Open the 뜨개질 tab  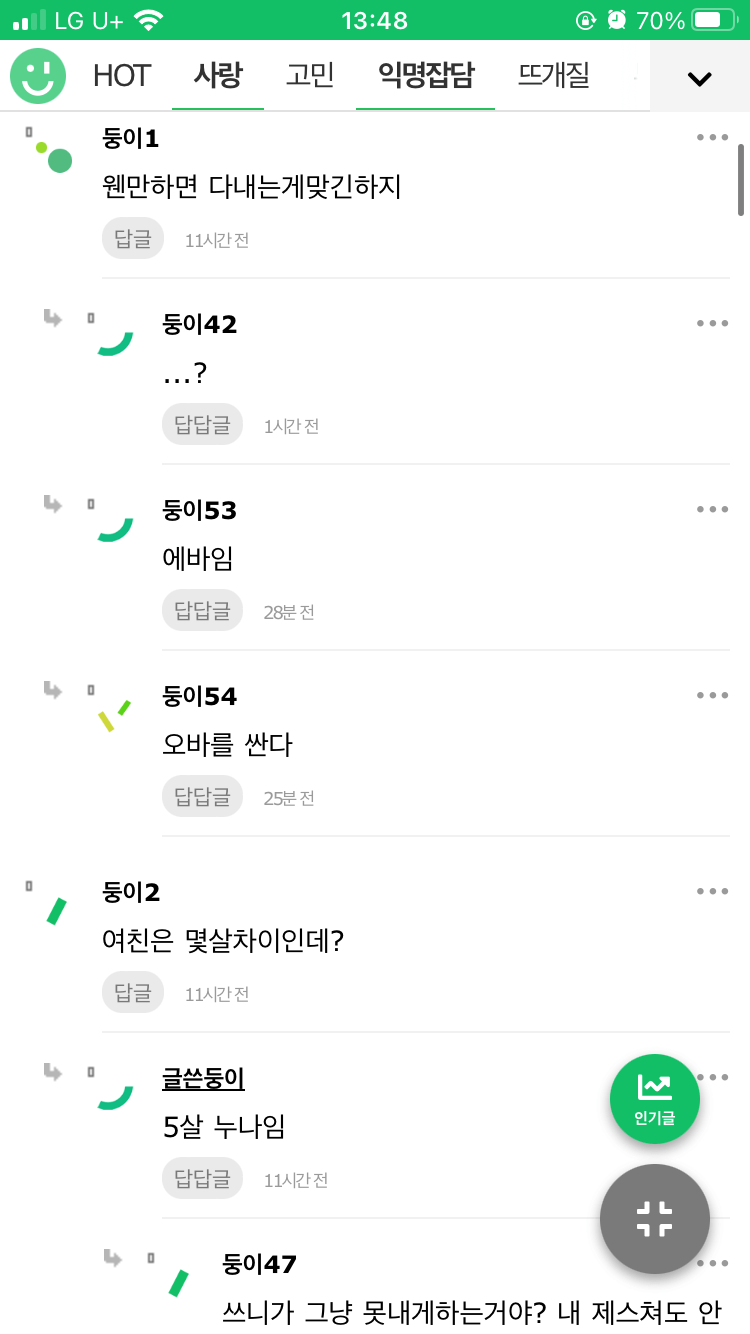(554, 76)
